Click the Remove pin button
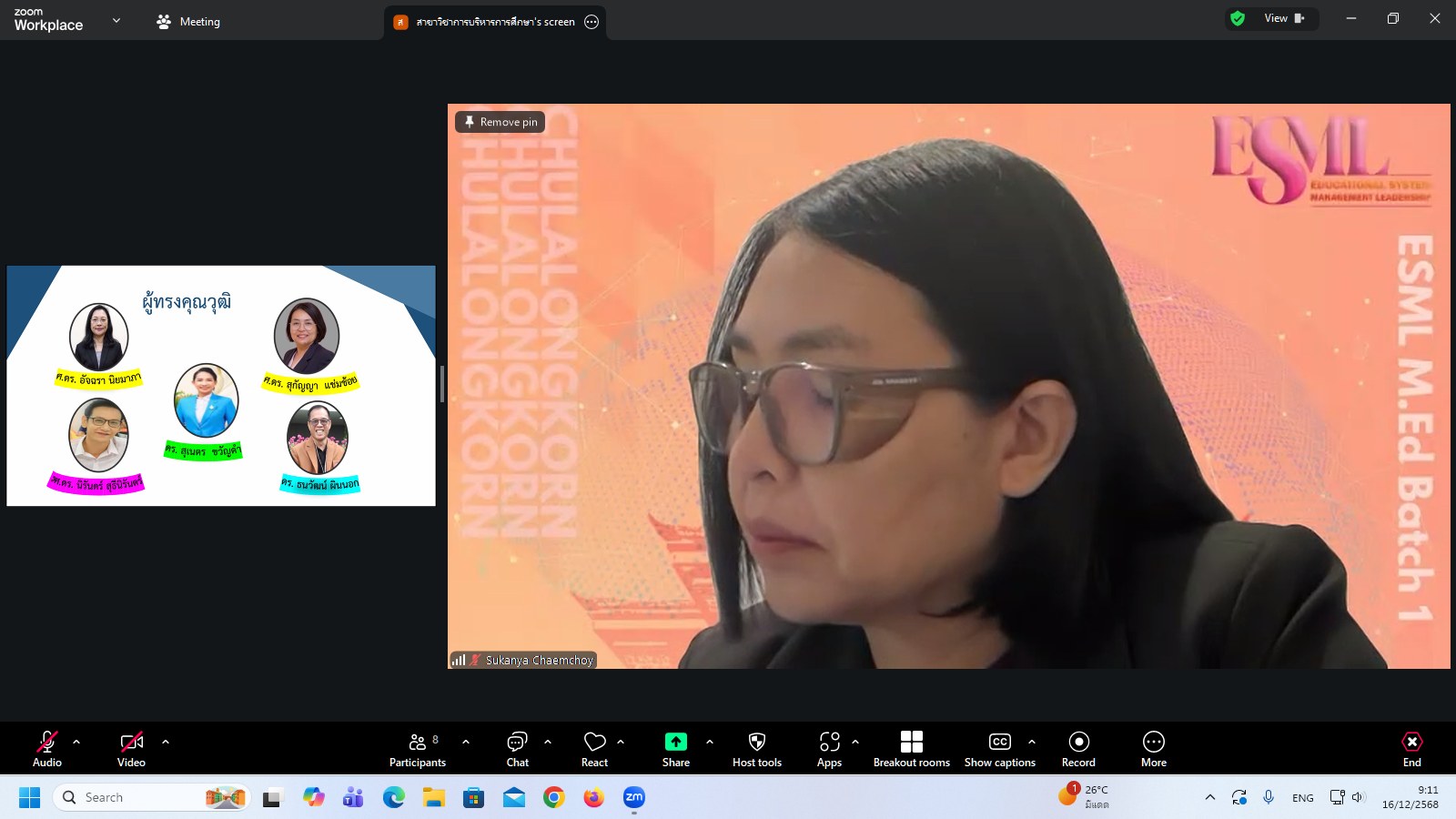 [x=500, y=122]
